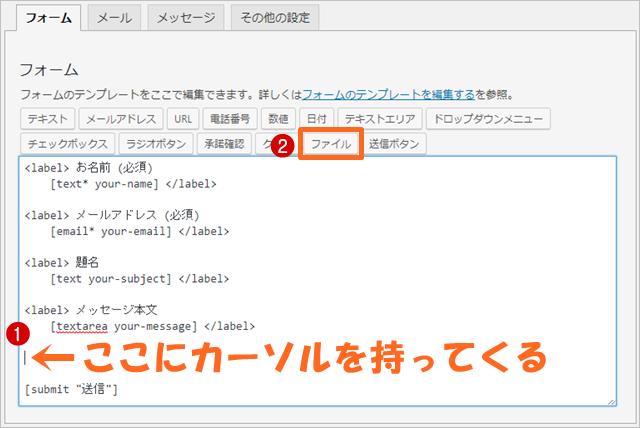
Task: Add a ドロップダウンメニュー tag
Action: (x=487, y=119)
